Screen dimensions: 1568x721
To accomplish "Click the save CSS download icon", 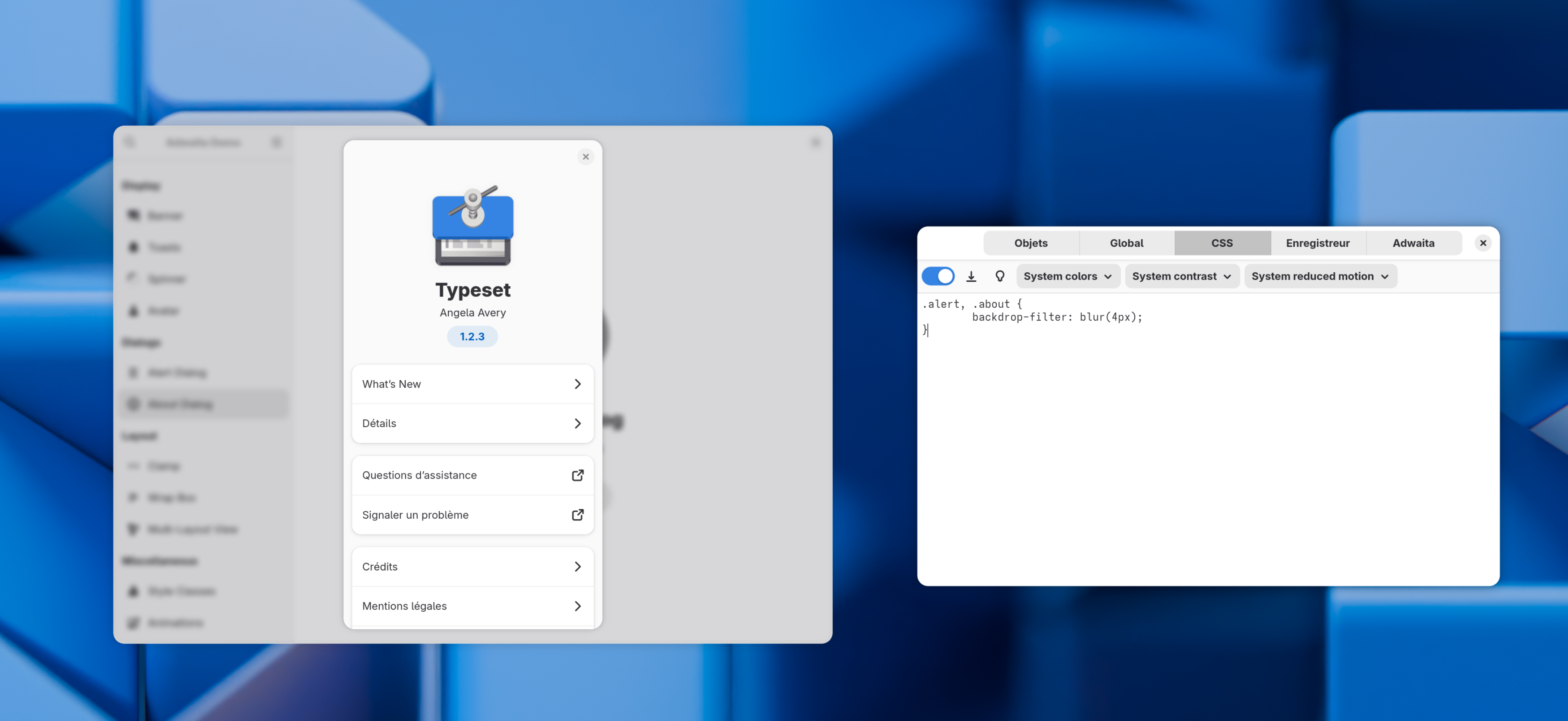I will [x=971, y=276].
